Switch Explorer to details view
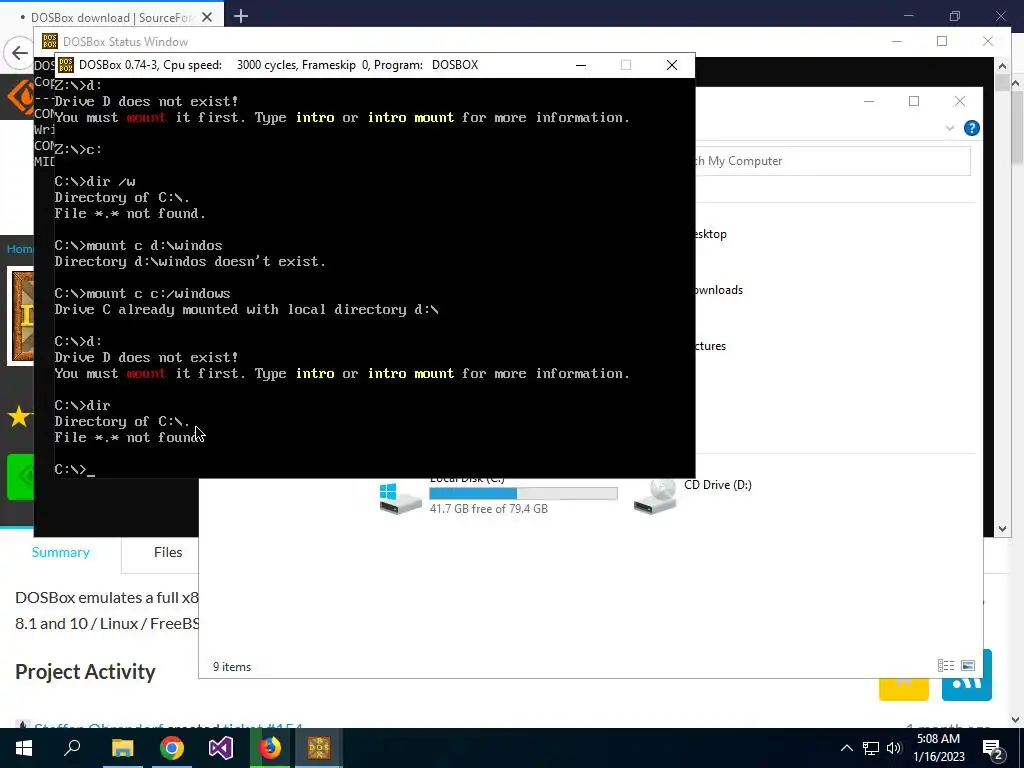The height and width of the screenshot is (768, 1024). click(x=946, y=665)
